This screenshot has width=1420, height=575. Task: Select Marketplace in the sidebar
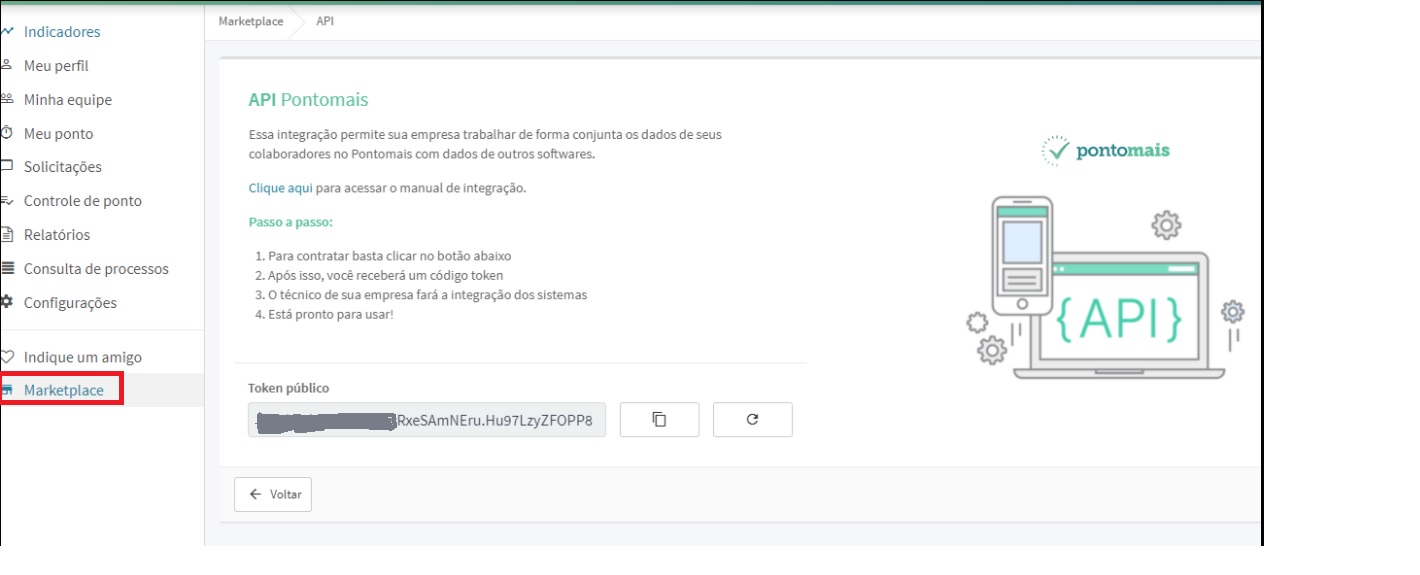click(64, 390)
